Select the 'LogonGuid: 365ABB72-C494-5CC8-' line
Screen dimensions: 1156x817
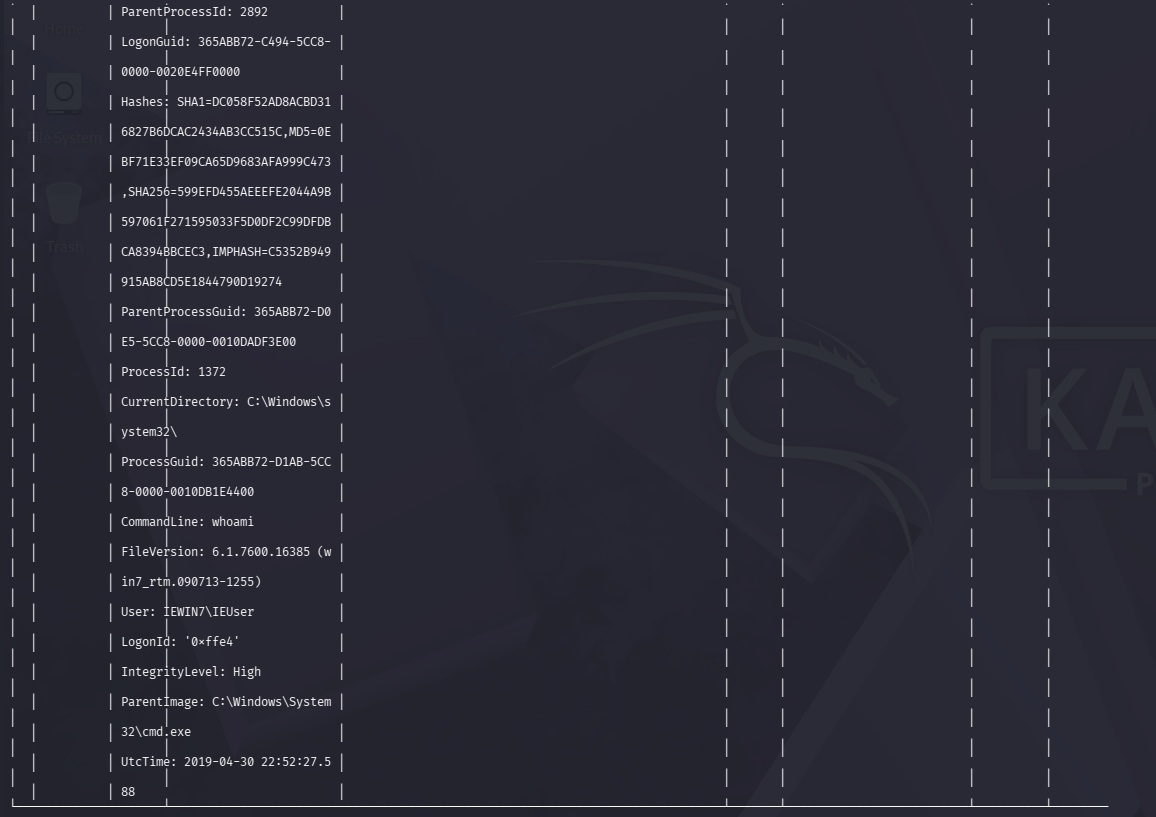coord(226,42)
